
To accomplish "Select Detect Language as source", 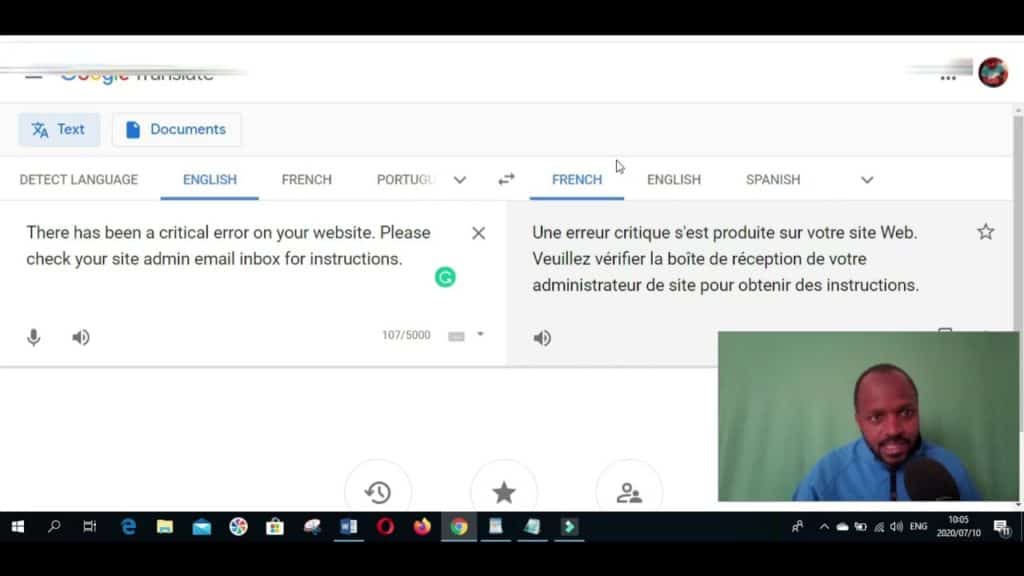I will (x=78, y=180).
